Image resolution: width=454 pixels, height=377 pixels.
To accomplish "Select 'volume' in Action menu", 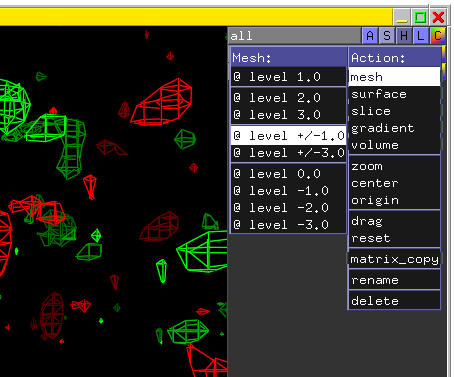I will click(x=394, y=145).
